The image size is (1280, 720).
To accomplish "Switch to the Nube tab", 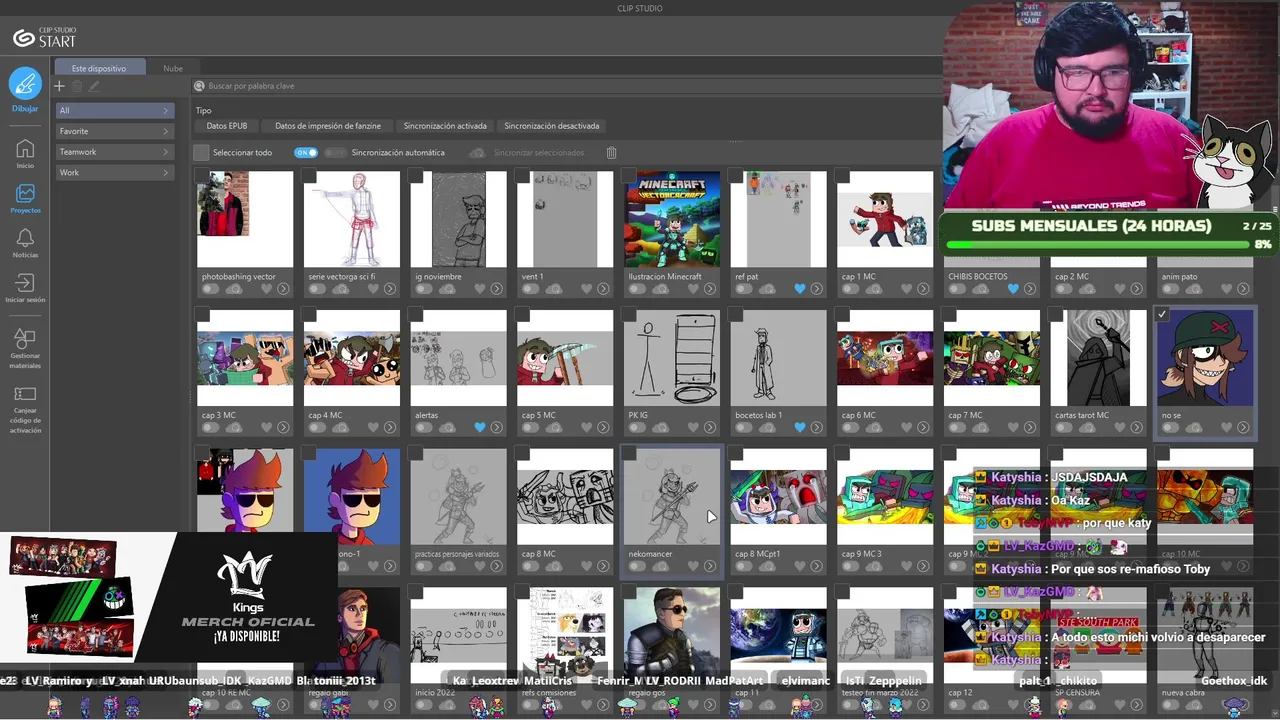I will click(x=173, y=68).
